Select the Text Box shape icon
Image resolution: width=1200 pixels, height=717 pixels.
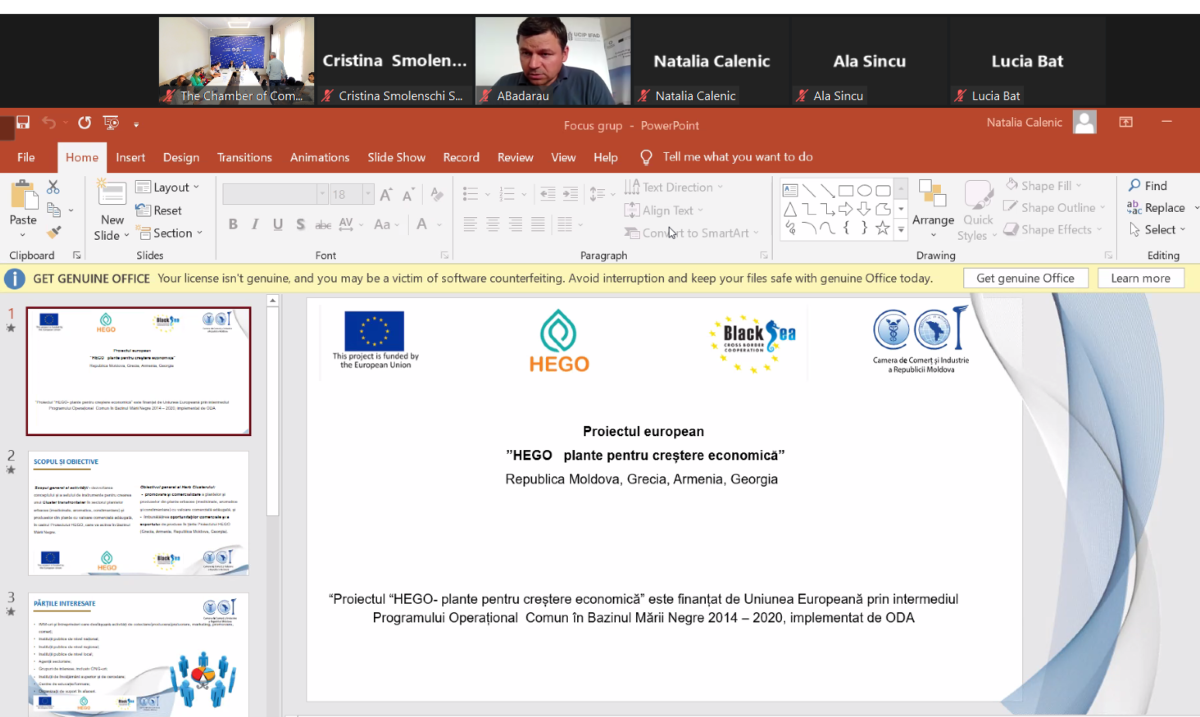[x=790, y=190]
